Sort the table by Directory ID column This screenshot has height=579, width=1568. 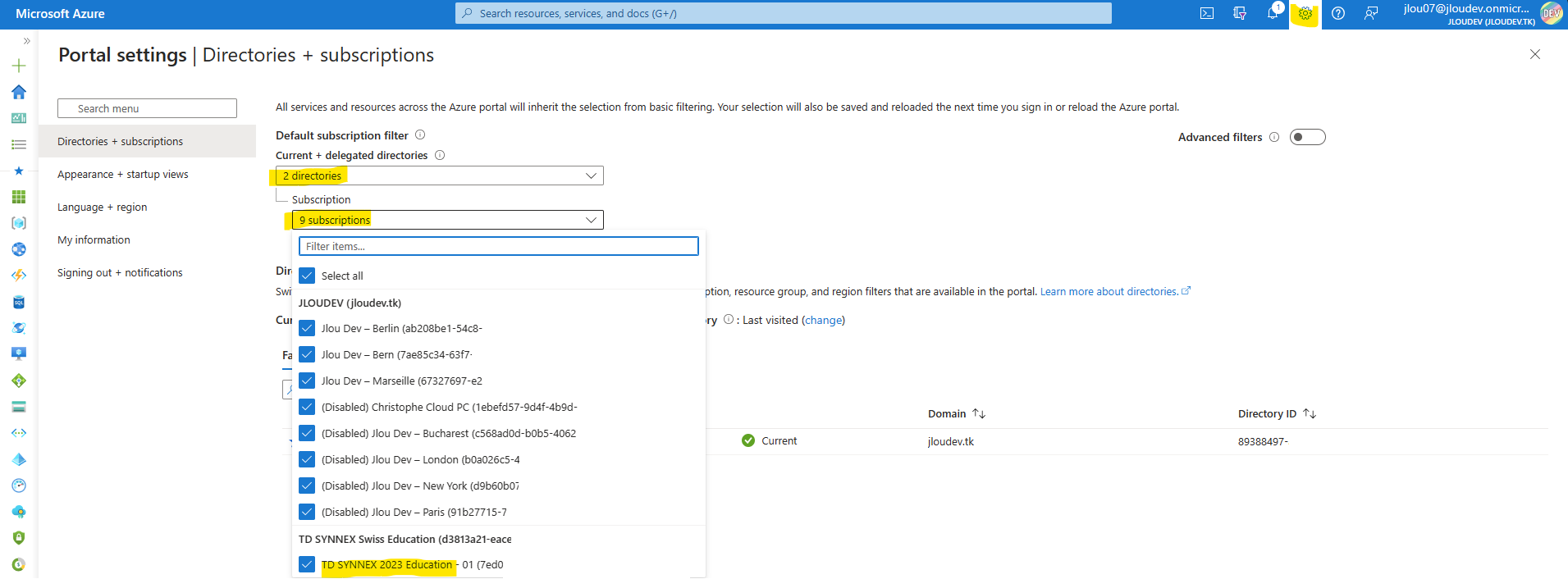tap(1277, 414)
